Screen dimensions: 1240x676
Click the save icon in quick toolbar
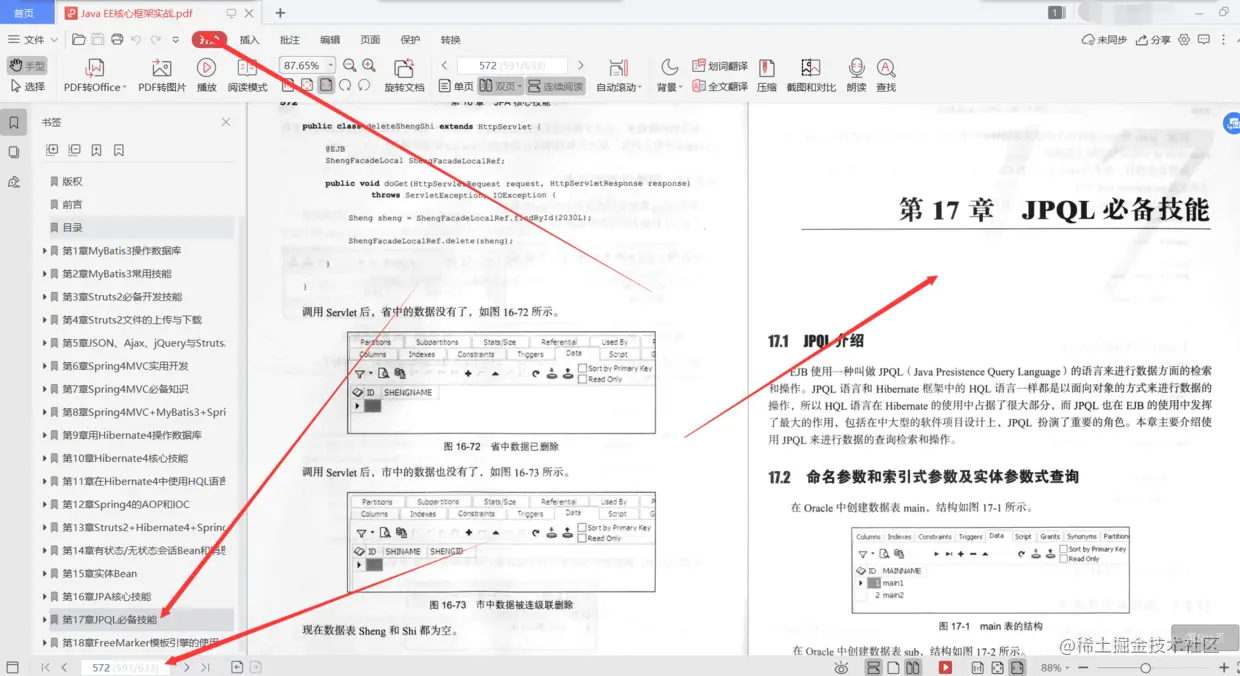coord(98,40)
